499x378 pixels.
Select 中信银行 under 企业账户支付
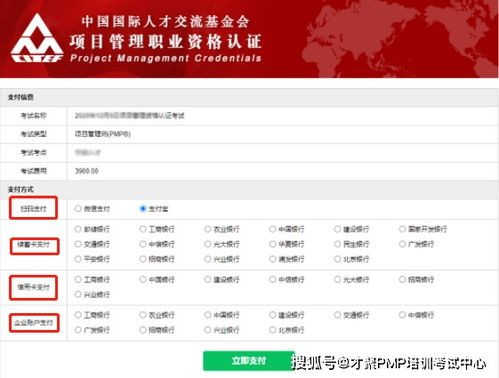[402, 315]
